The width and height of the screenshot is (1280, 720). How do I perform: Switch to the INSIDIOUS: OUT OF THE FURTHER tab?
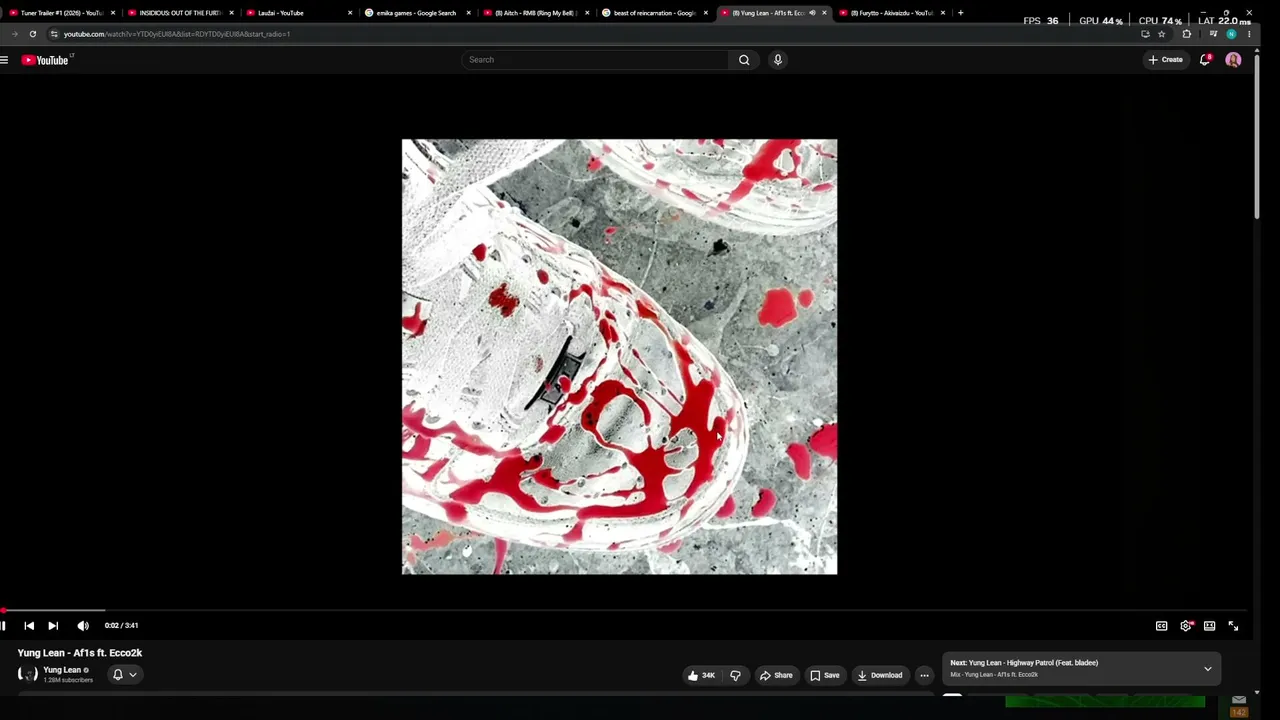tap(180, 13)
